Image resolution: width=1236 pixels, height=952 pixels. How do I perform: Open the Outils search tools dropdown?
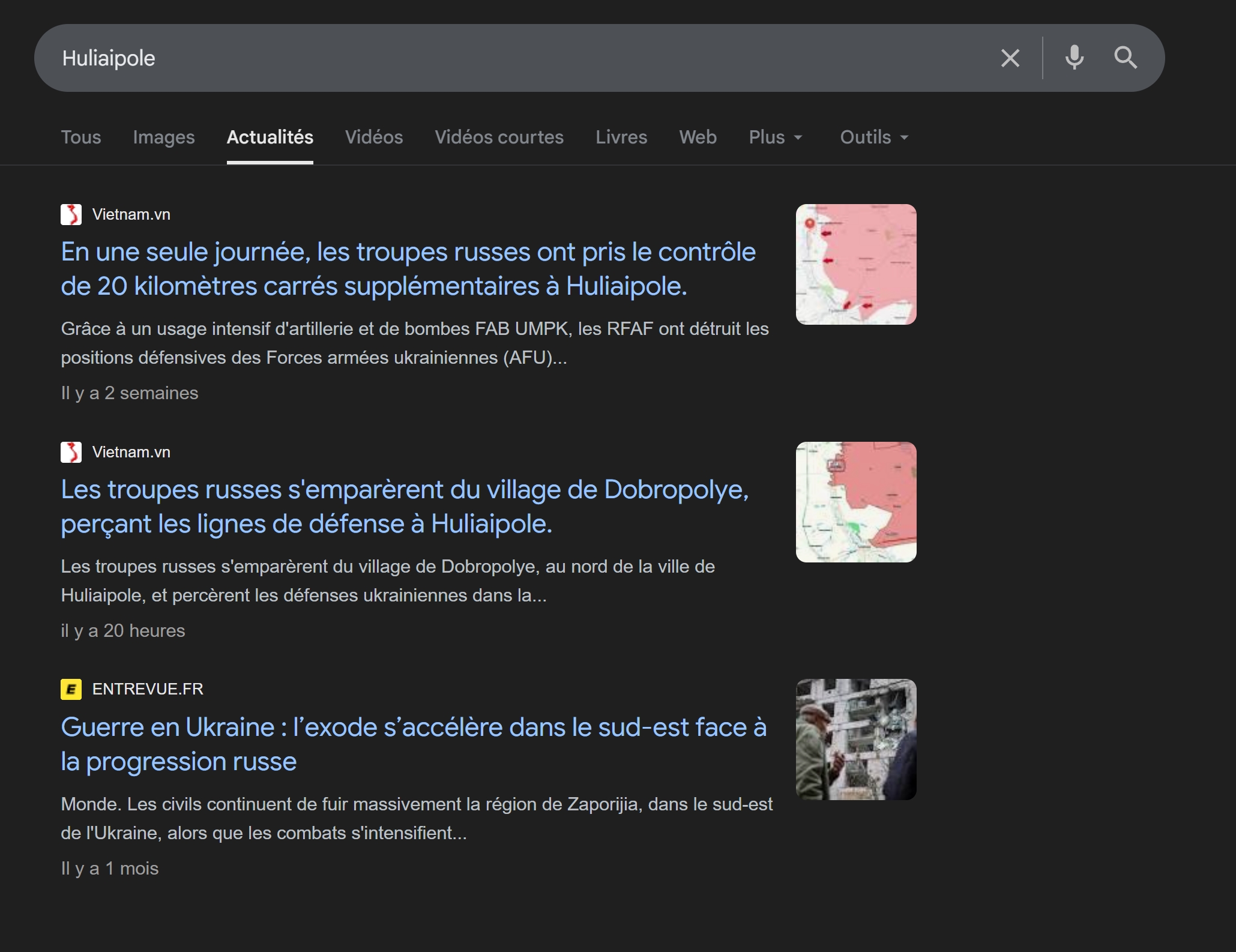point(873,137)
